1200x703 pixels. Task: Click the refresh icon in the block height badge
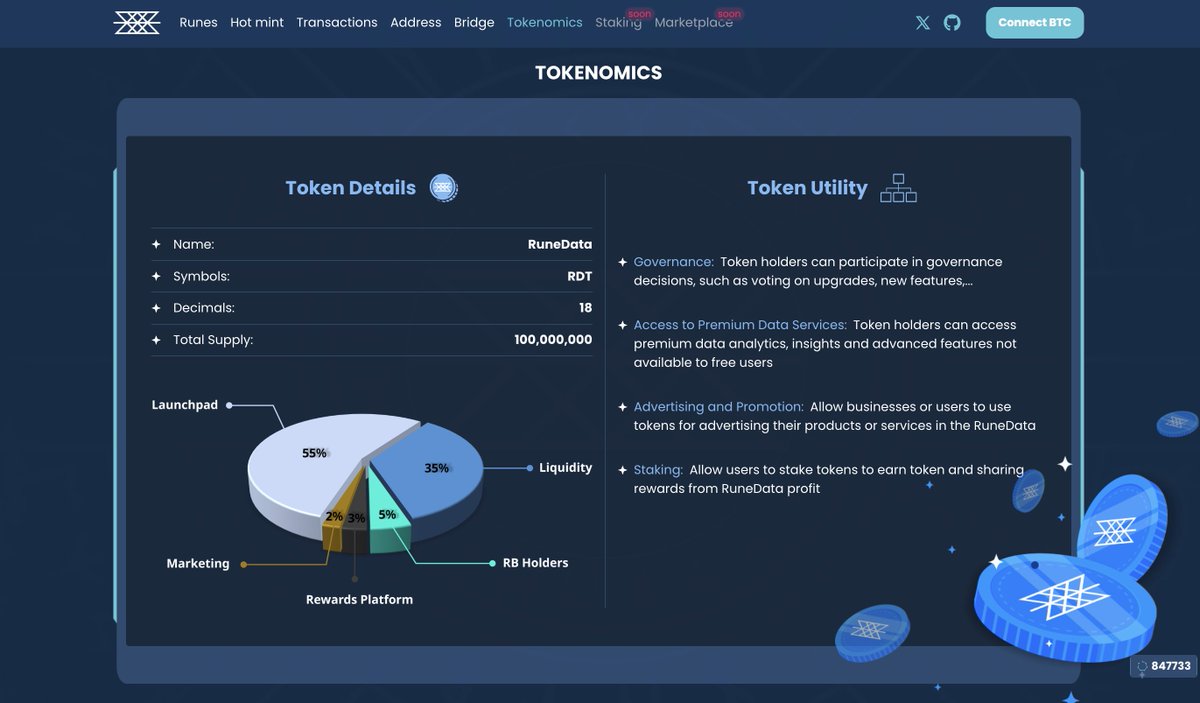point(1142,666)
